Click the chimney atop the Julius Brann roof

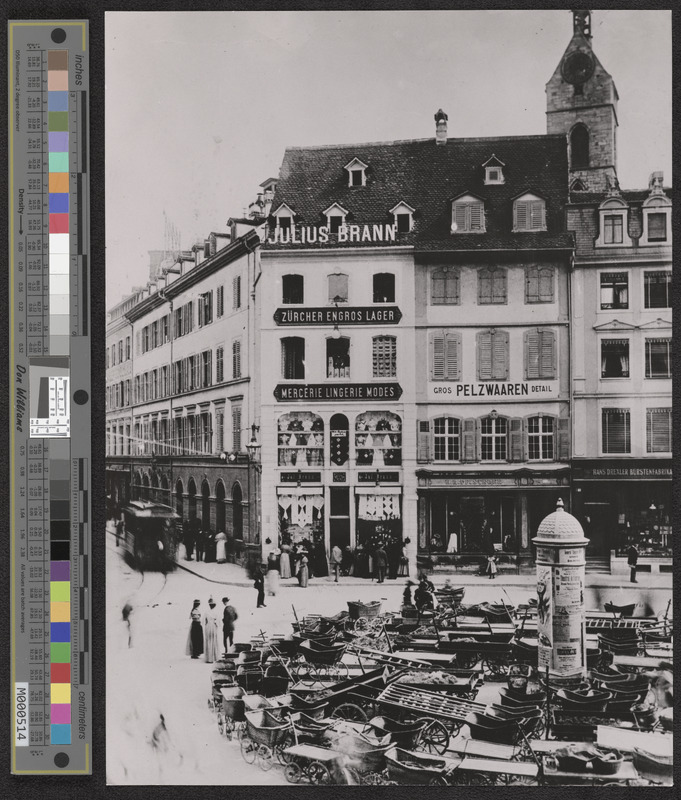pos(440,126)
